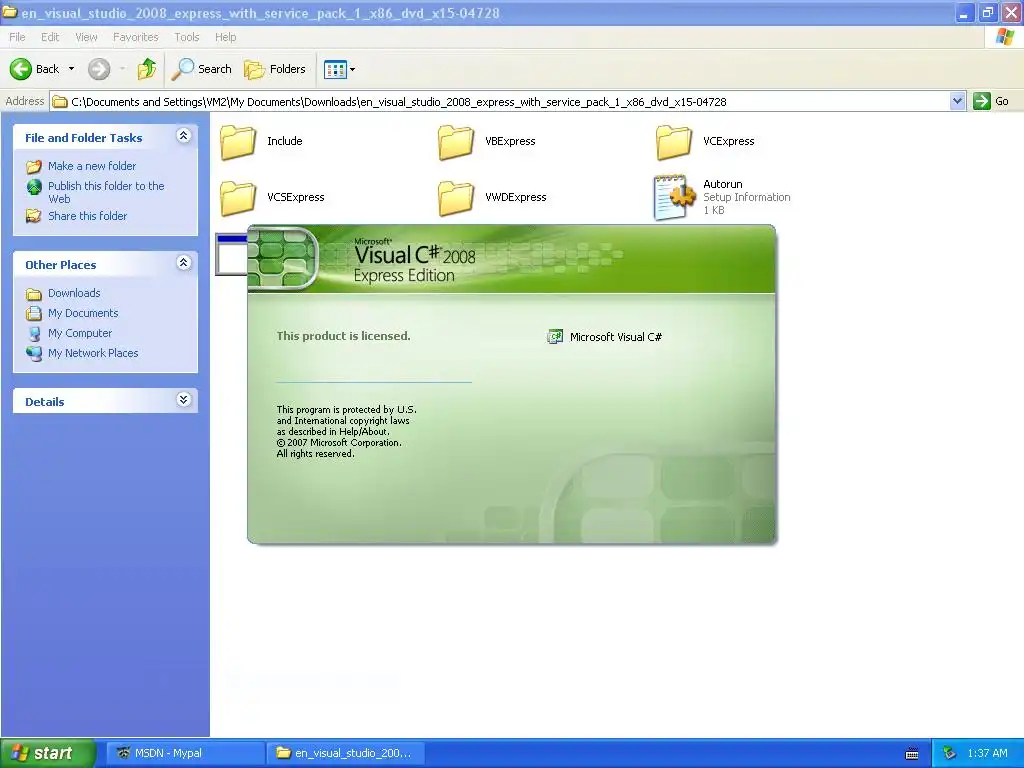
Task: Click the Back arrow button
Action: [x=34, y=69]
